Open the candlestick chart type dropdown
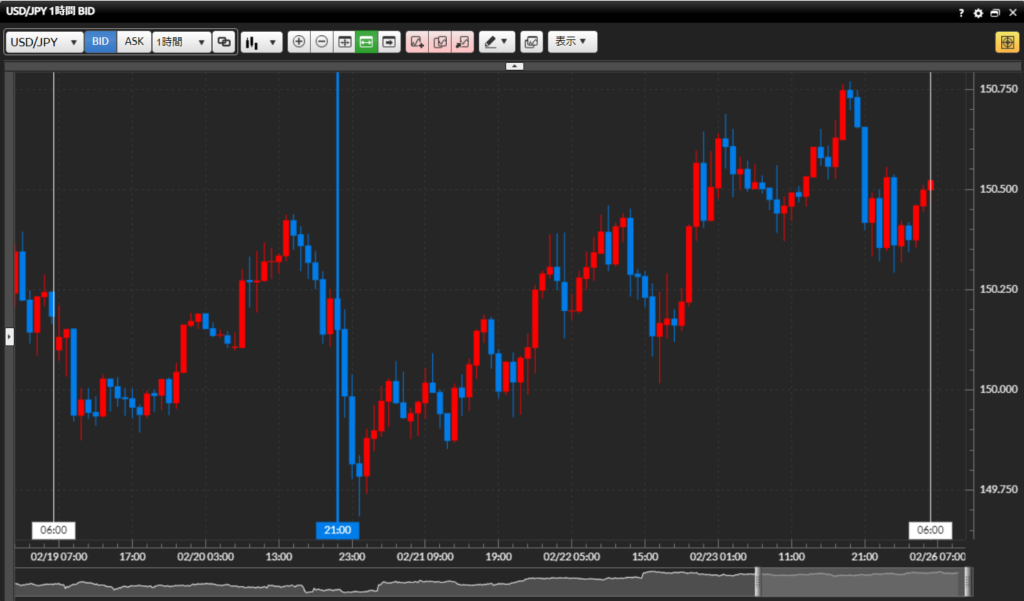This screenshot has height=601, width=1024. pos(261,42)
